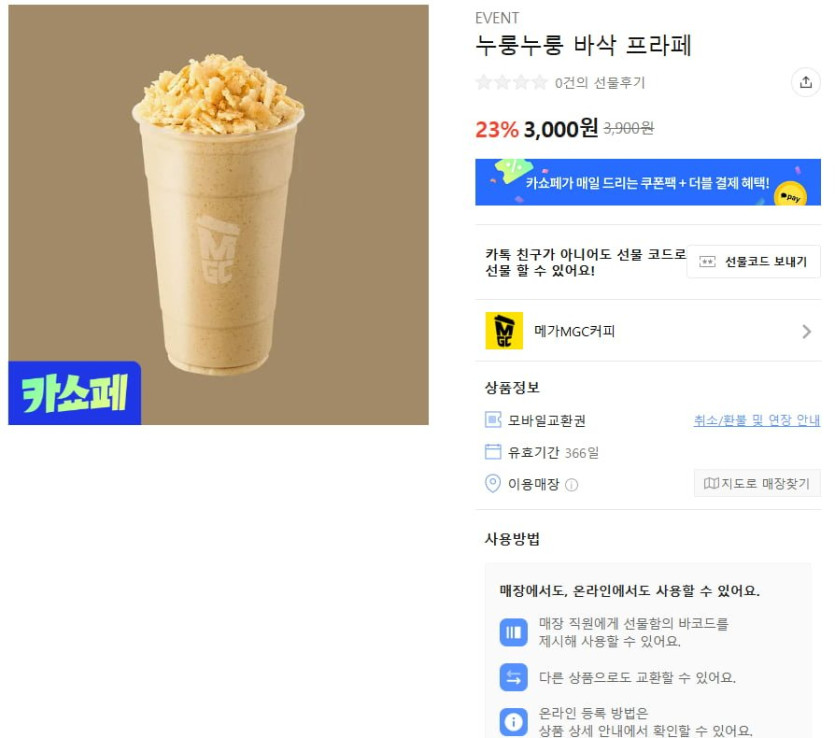Click the 선물코드 보내기 button
This screenshot has height=738, width=835.
click(x=754, y=261)
